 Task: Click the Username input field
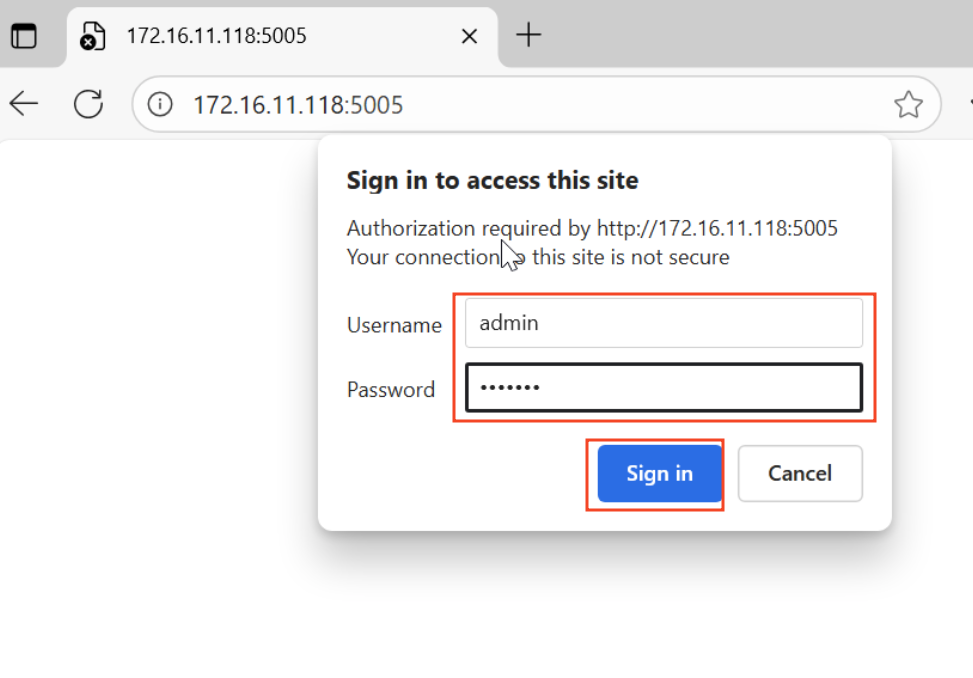click(663, 323)
